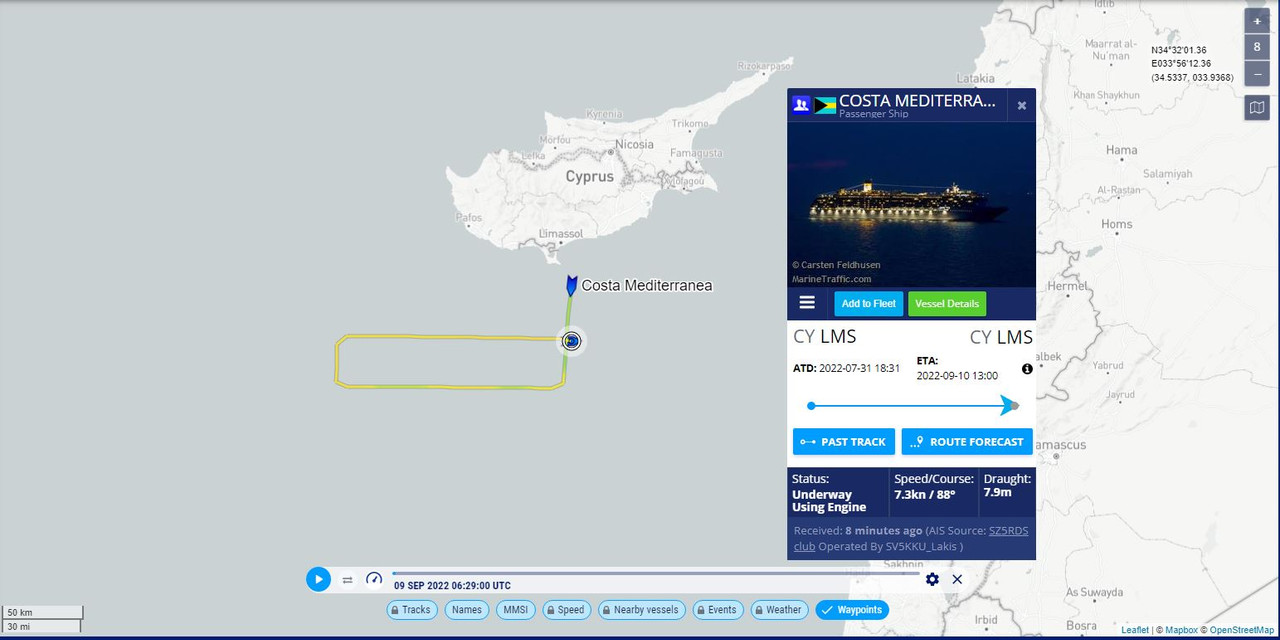
Task: Click the ETA info icon
Action: [1027, 369]
